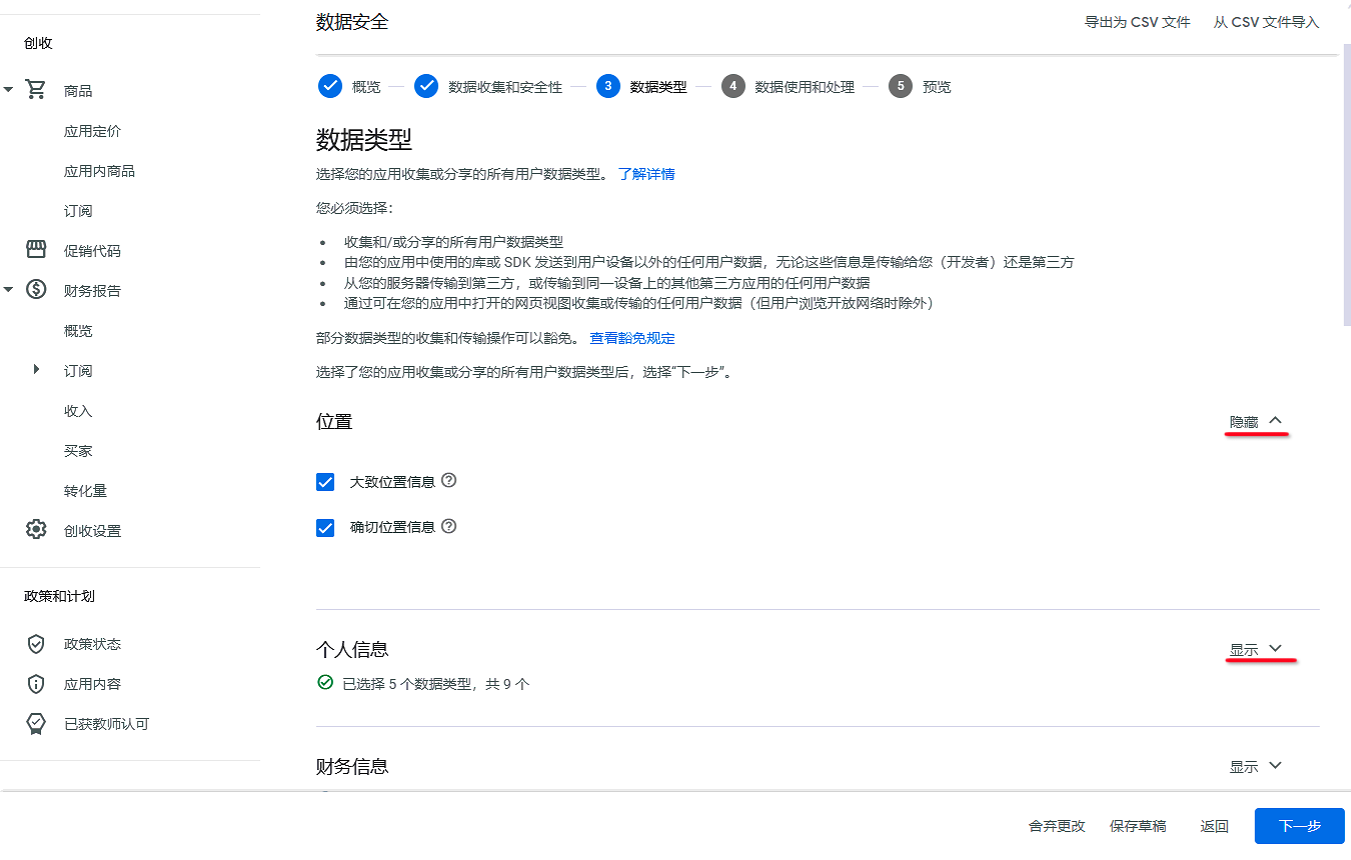Show the 个人信息 section with 显示
The height and width of the screenshot is (860, 1351).
click(1256, 650)
